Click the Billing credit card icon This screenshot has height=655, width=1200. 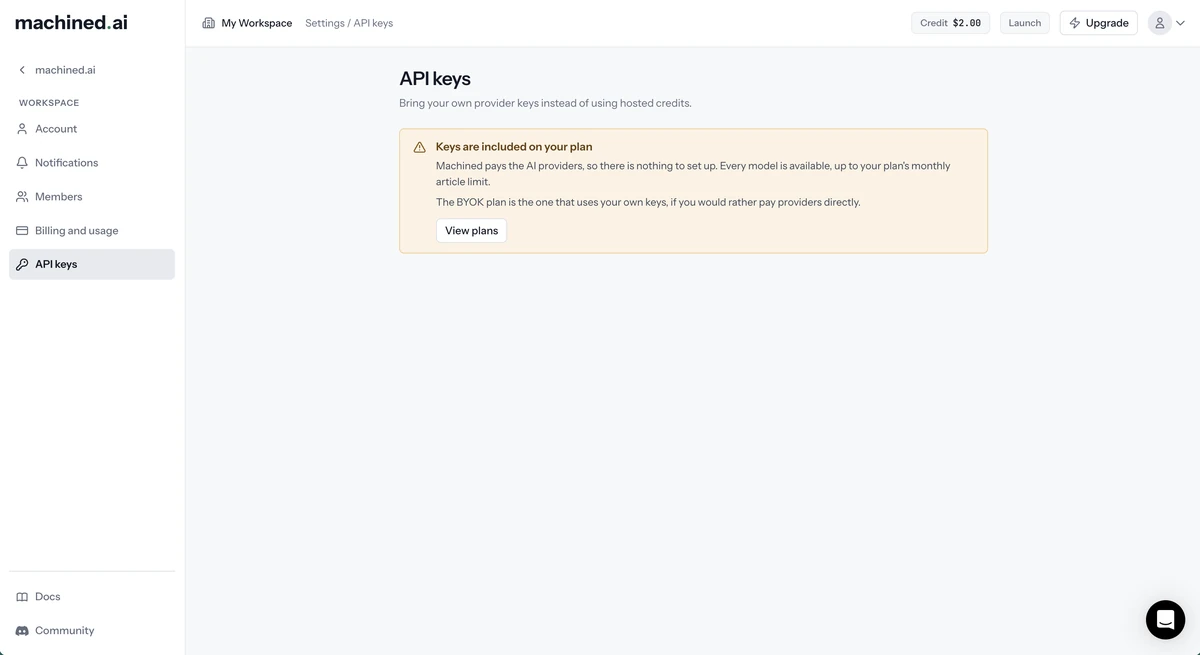click(x=22, y=231)
